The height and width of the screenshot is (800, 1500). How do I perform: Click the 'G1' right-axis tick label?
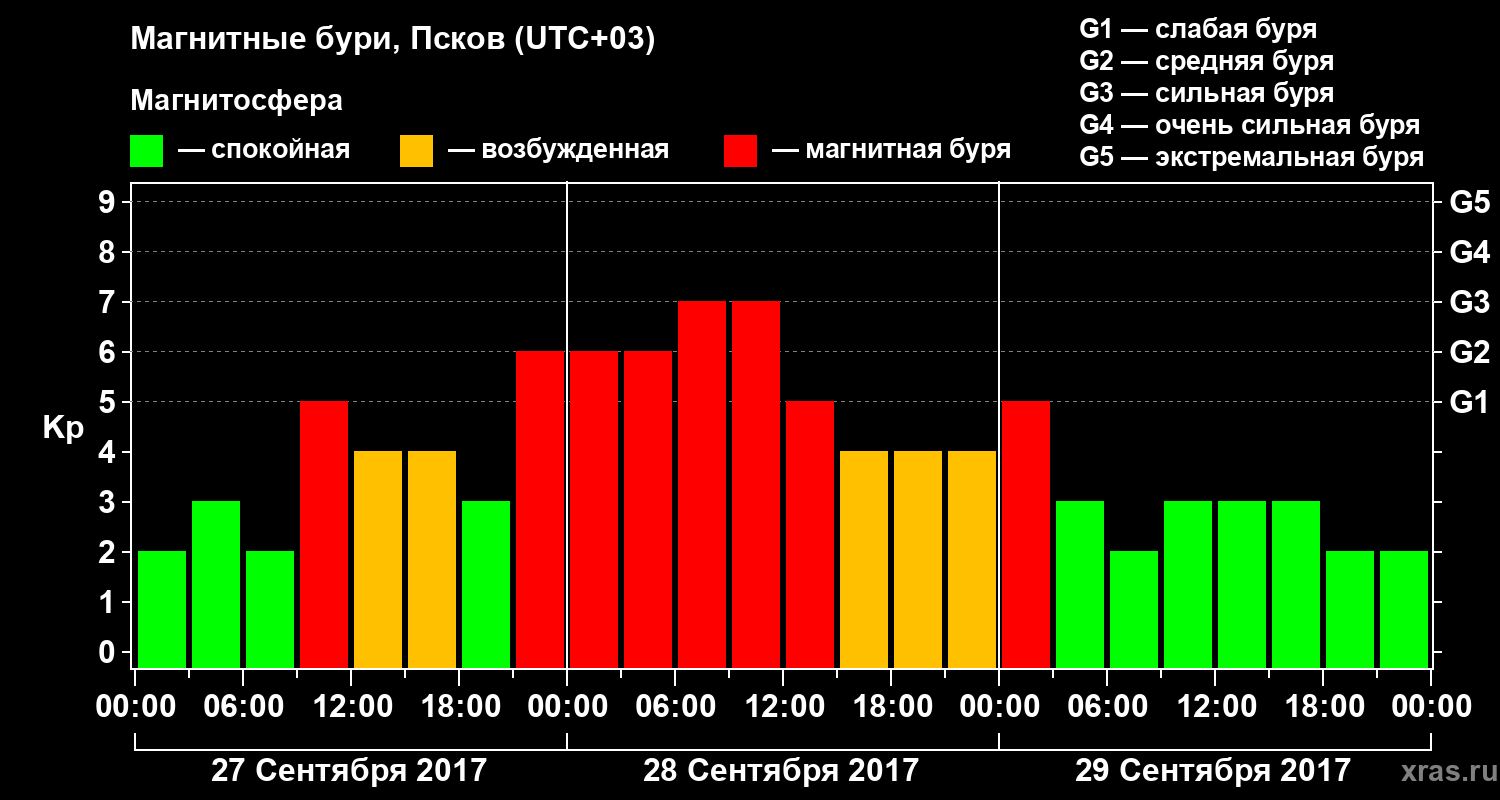pyautogui.click(x=1469, y=402)
